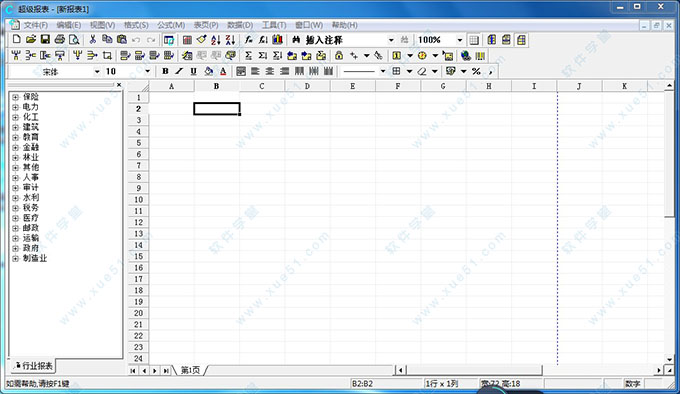Image resolution: width=680 pixels, height=394 pixels.
Task: Apply center horizontal alignment
Action: pyautogui.click(x=270, y=71)
